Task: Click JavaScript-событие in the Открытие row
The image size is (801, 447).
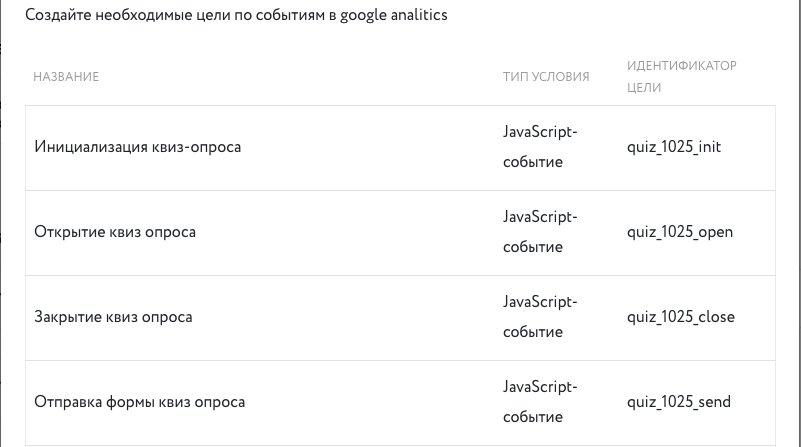Action: 540,232
